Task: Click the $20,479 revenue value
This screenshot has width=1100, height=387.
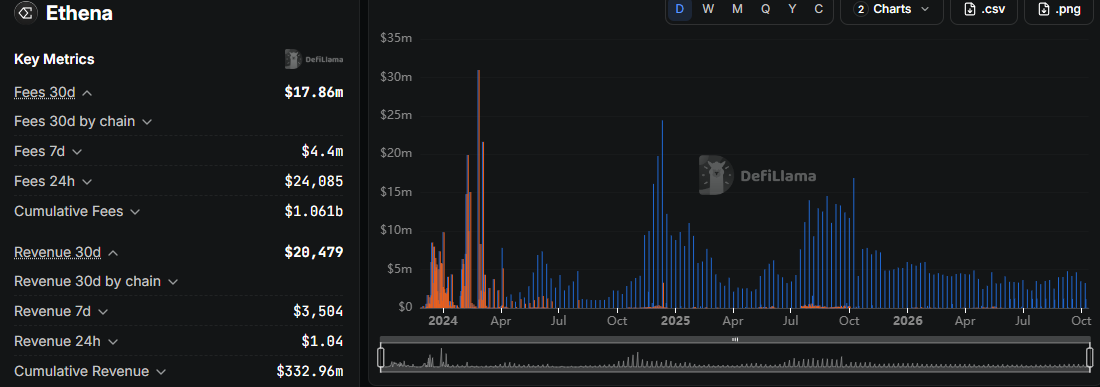Action: point(314,252)
